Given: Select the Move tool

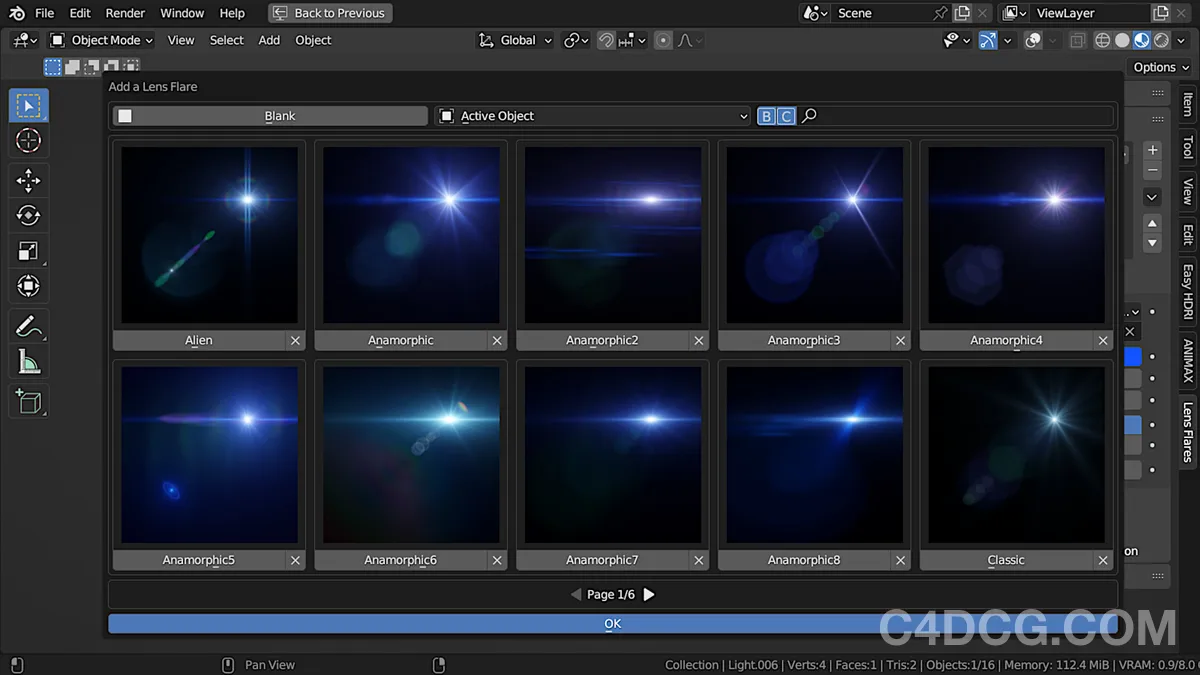Looking at the screenshot, I should (28, 180).
